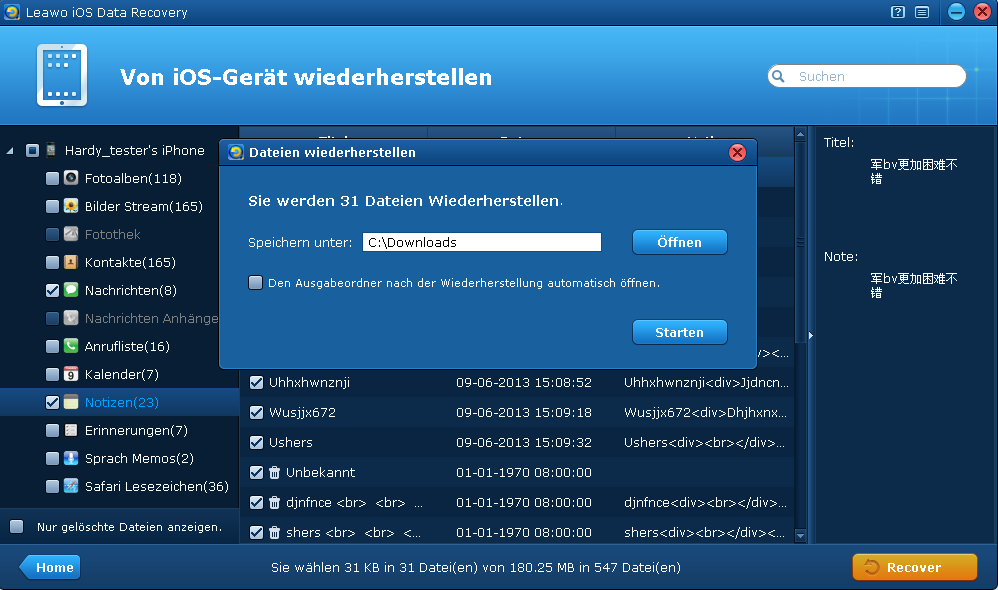
Task: Minimize the application window
Action: (956, 11)
